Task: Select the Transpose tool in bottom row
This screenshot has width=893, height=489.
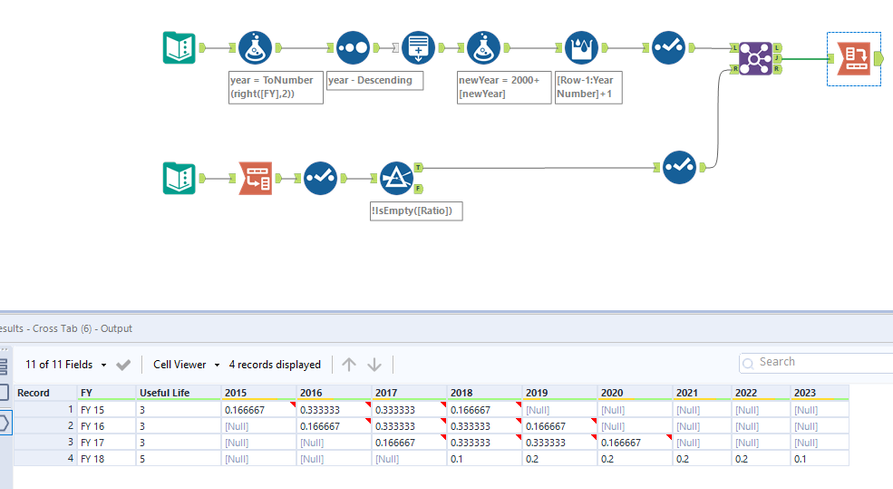Action: tap(255, 178)
